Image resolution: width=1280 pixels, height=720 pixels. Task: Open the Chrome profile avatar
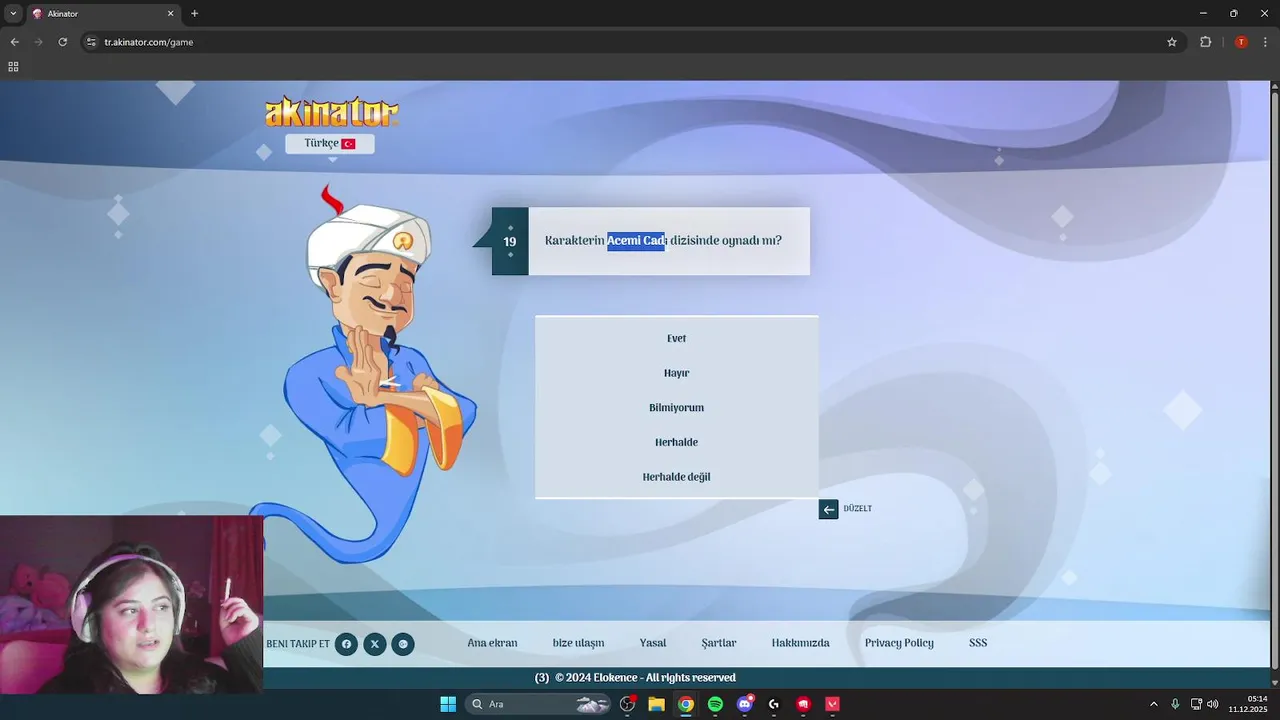tap(1241, 42)
